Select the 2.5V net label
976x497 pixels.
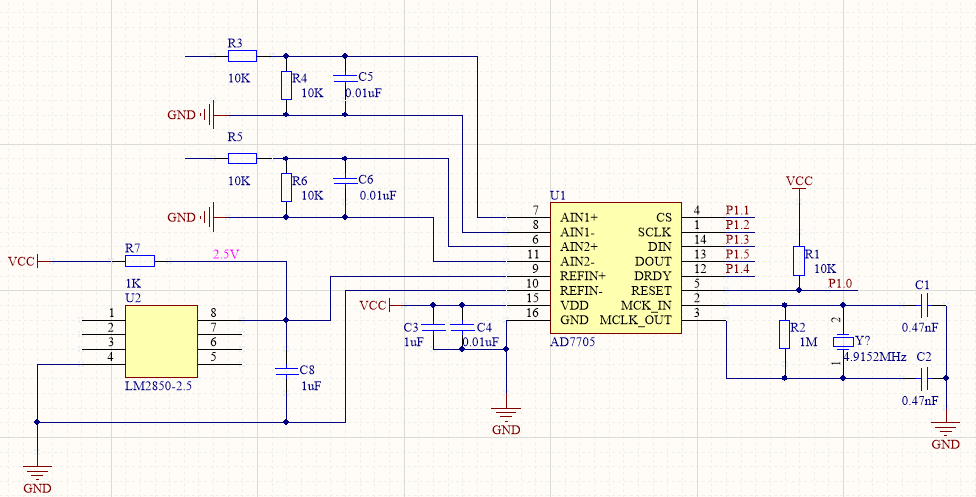point(226,254)
